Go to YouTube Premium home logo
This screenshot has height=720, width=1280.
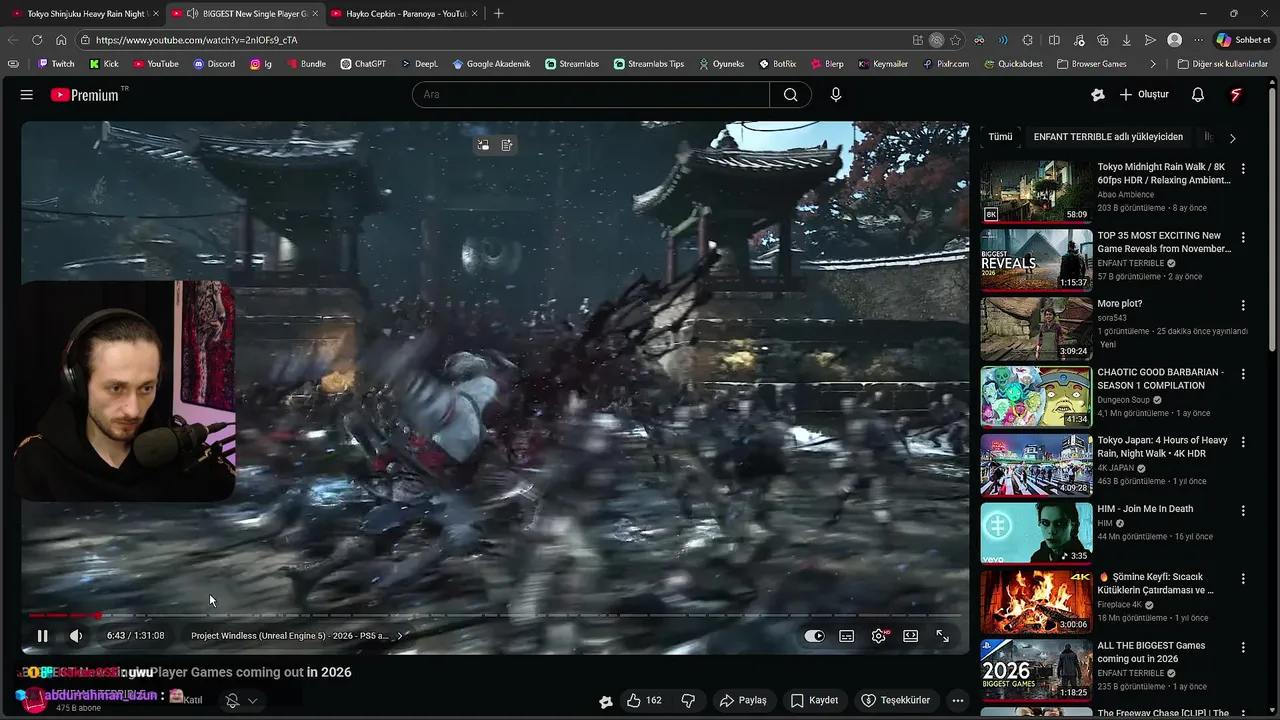(85, 95)
